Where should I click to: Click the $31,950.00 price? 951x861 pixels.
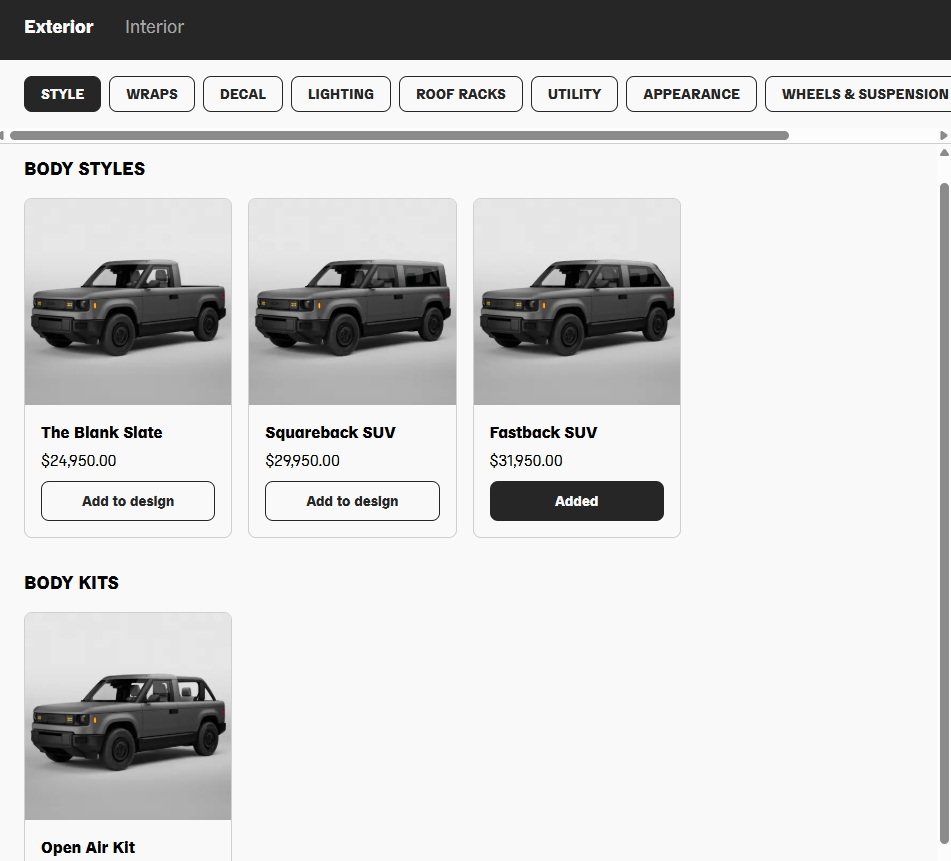tap(526, 461)
